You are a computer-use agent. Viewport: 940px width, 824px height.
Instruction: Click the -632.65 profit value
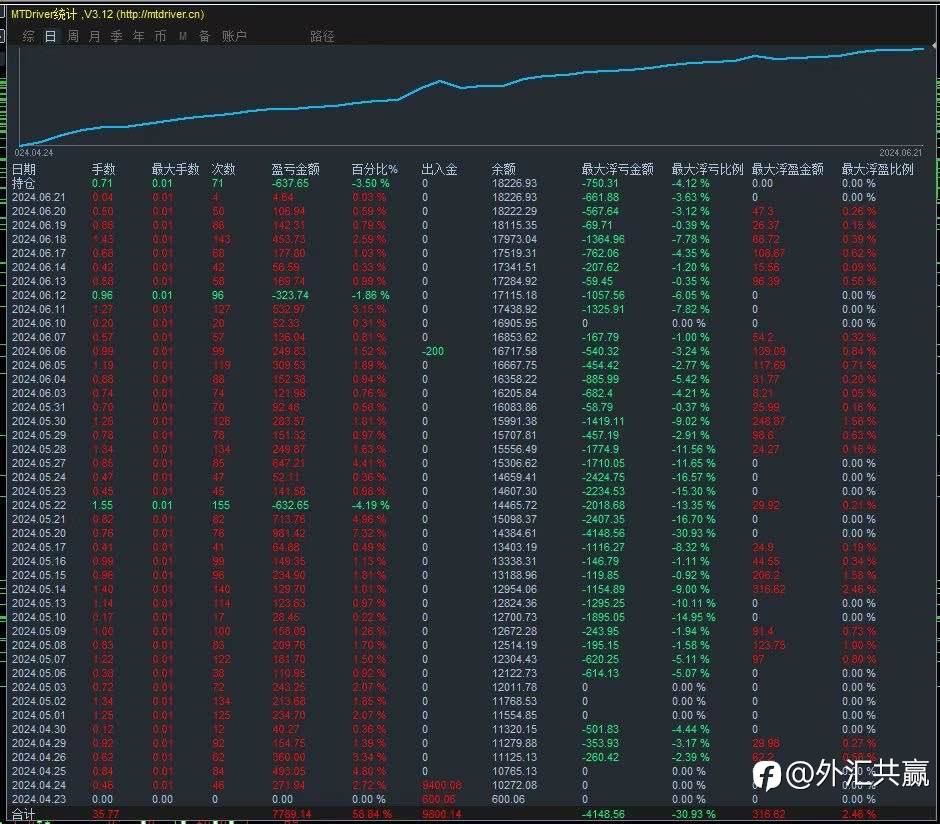tap(291, 505)
